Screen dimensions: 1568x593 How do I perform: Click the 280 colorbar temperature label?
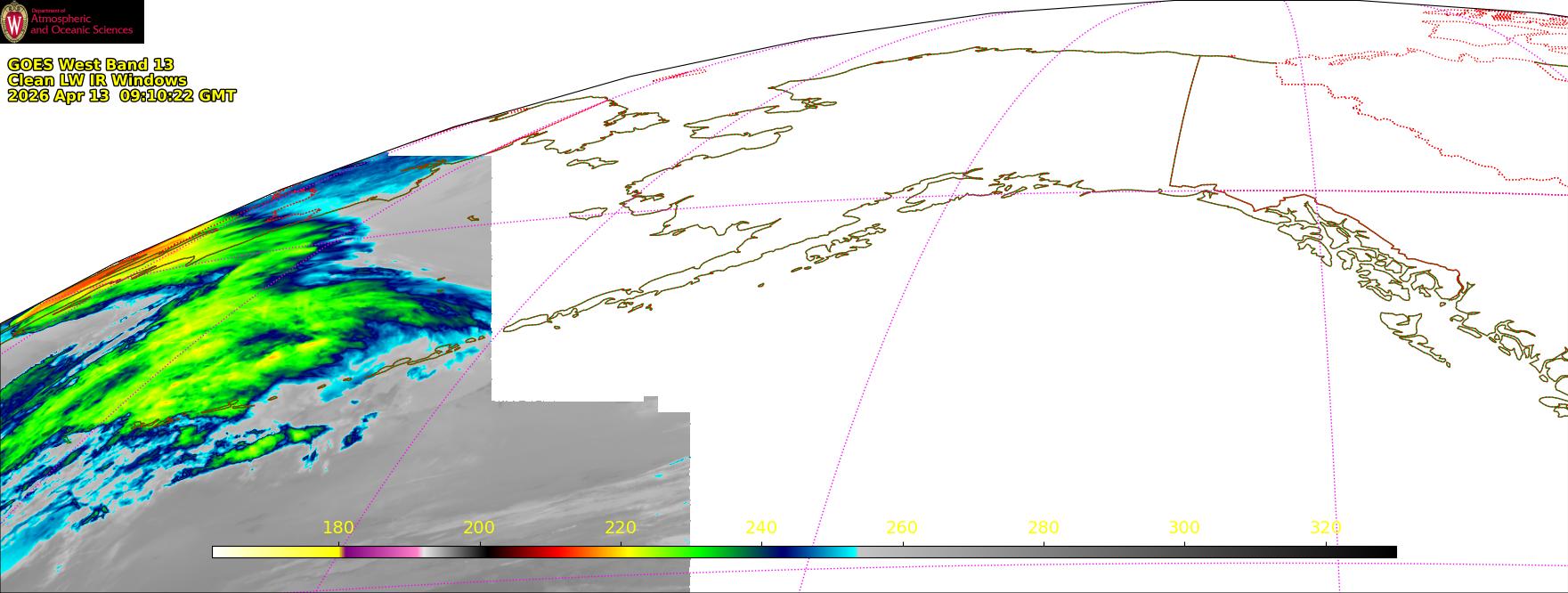(1044, 528)
